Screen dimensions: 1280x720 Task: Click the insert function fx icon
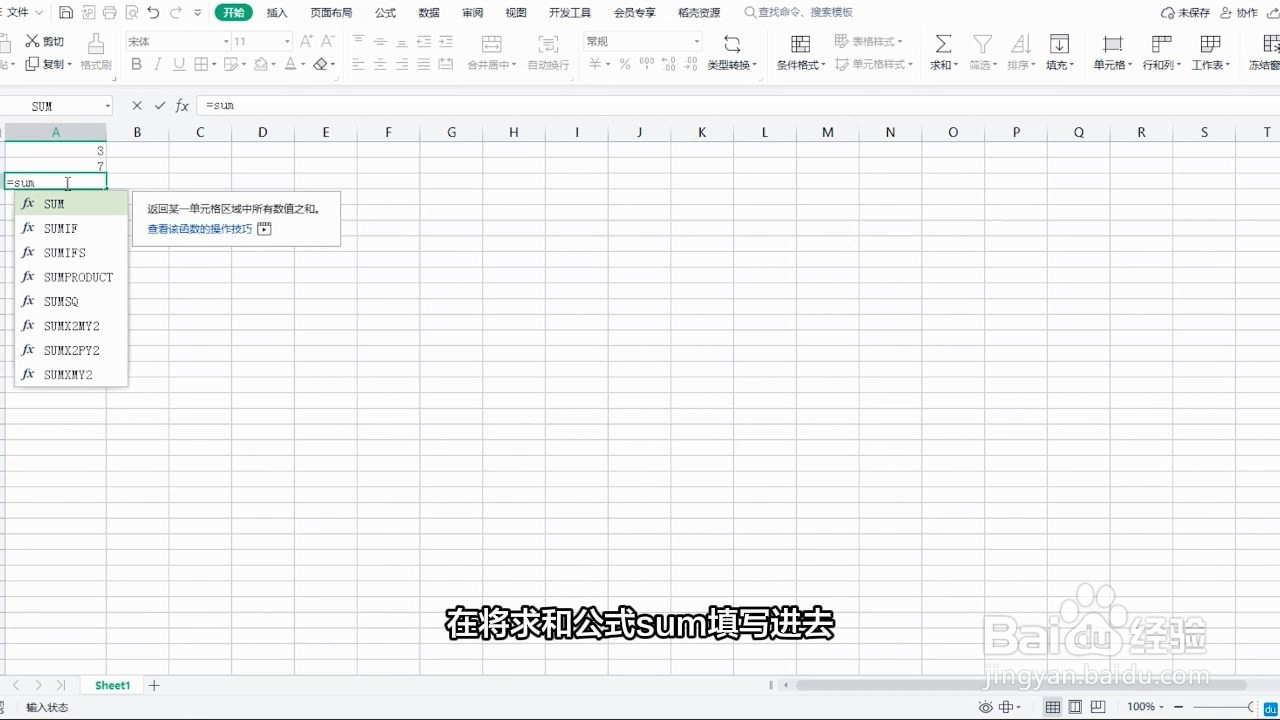[x=181, y=105]
